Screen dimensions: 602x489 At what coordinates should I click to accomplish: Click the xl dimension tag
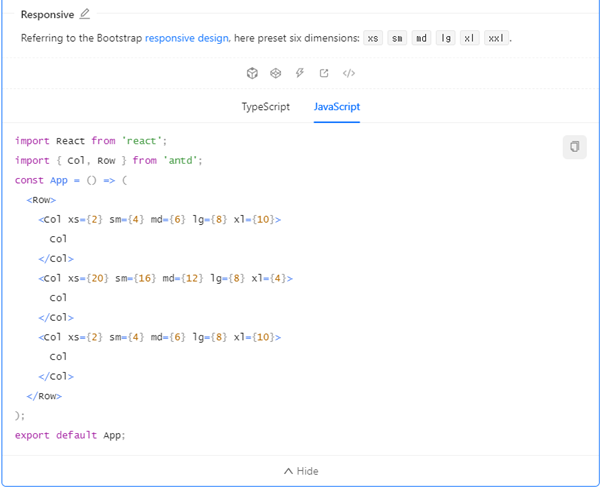point(470,38)
